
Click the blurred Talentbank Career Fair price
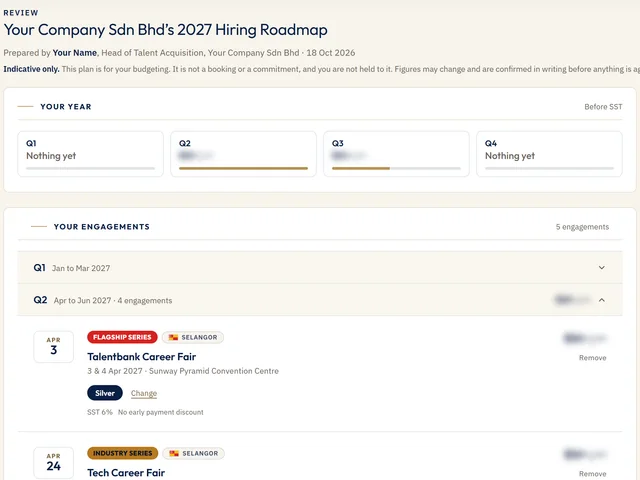click(585, 338)
